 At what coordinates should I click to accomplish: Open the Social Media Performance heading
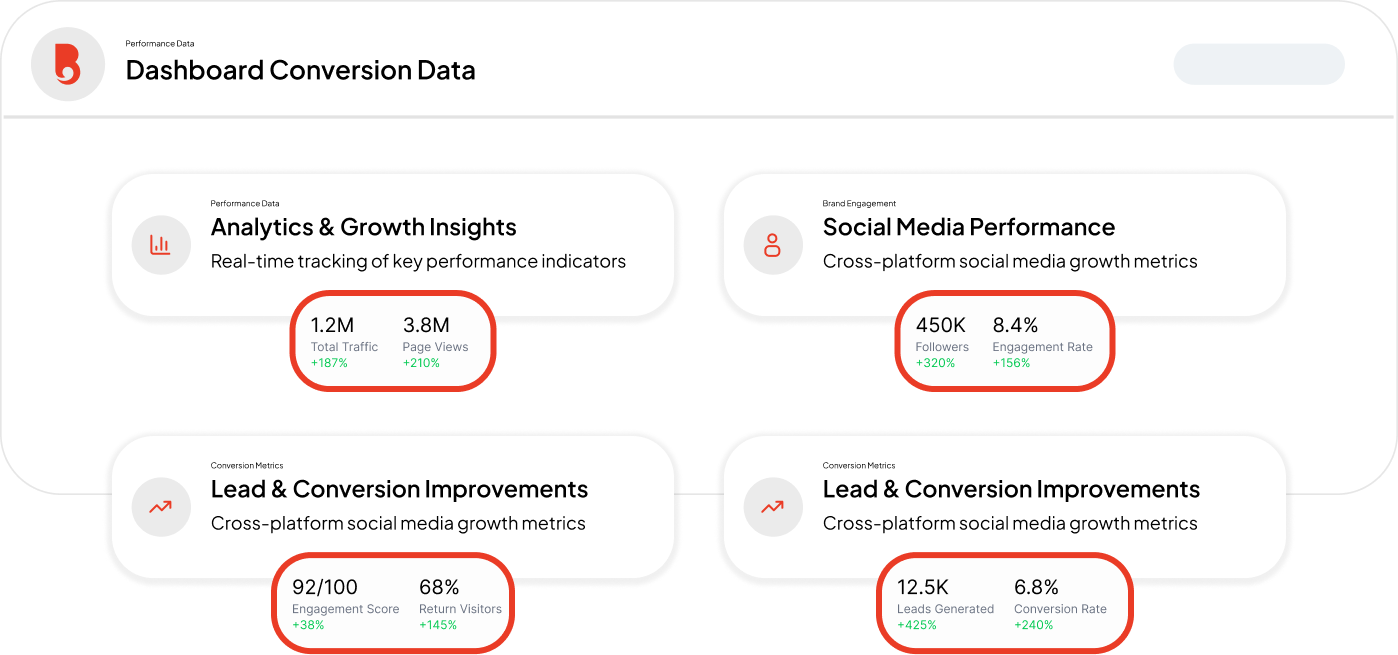[968, 227]
